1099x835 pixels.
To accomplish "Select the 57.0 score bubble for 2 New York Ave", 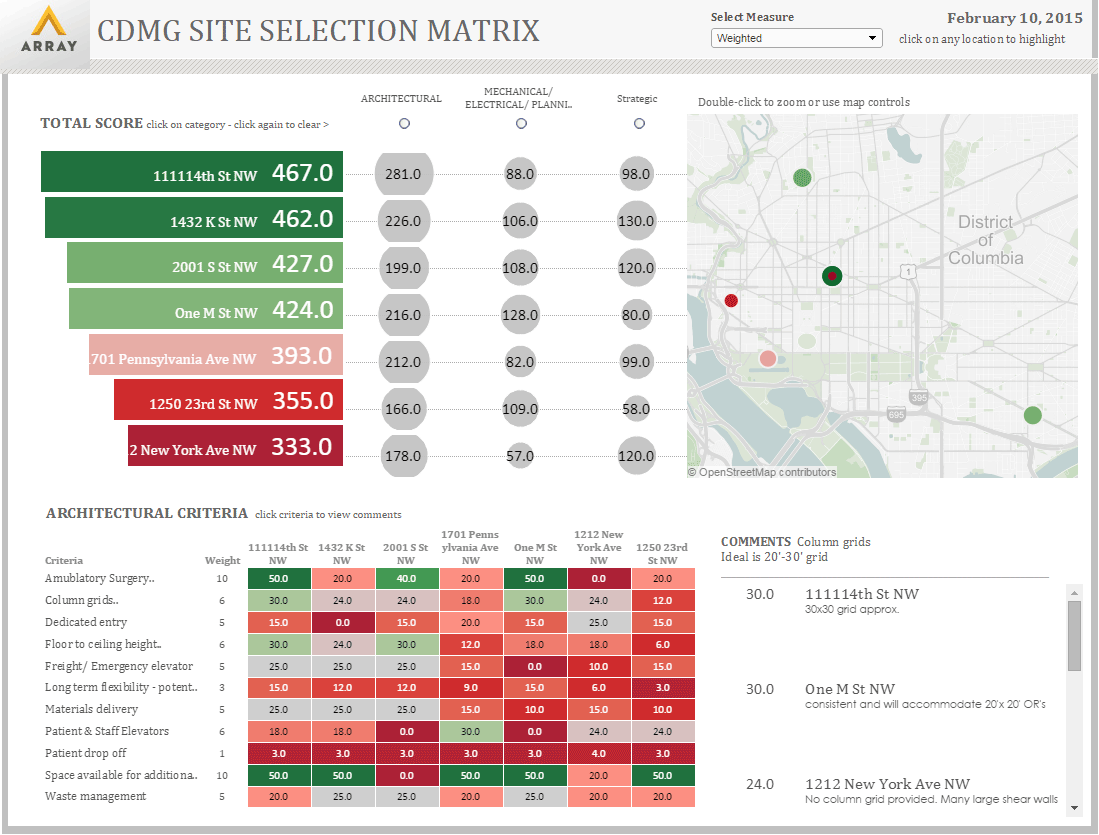I will [x=520, y=455].
